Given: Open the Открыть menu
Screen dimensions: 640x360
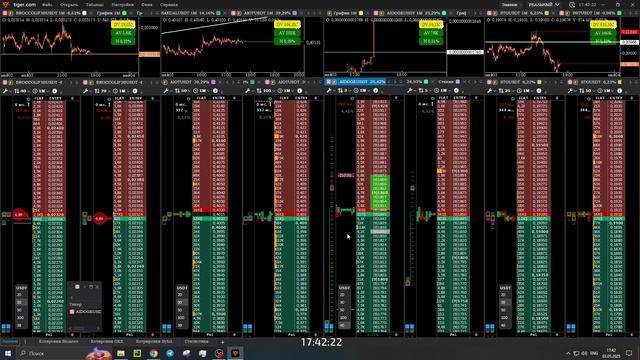Looking at the screenshot, I should click(69, 4).
